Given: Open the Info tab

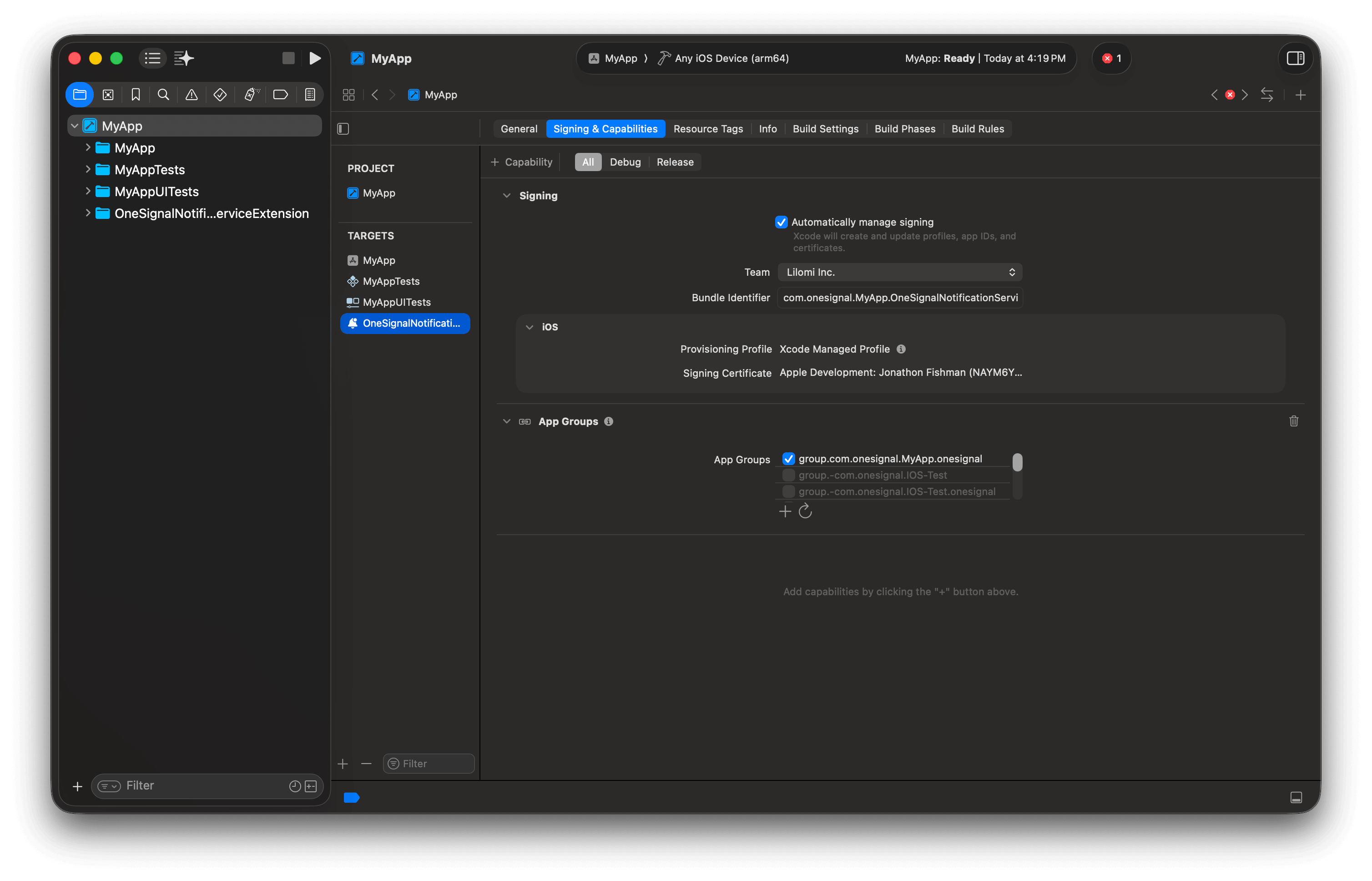Looking at the screenshot, I should click(767, 129).
